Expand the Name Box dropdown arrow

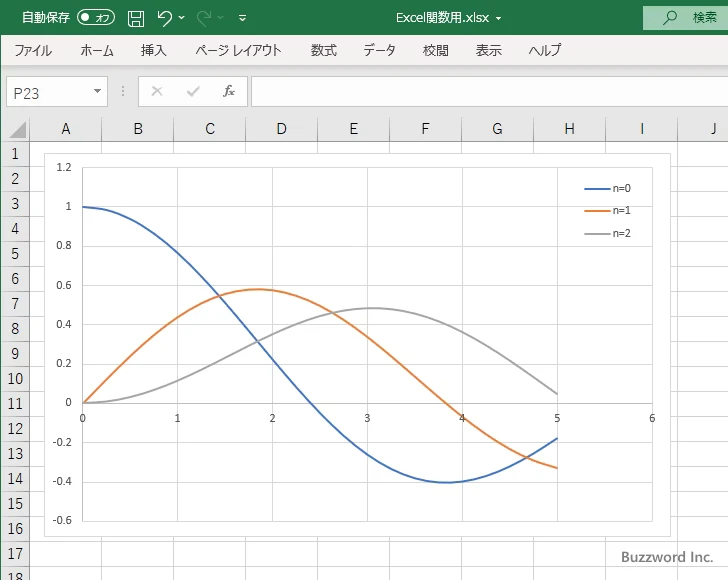(98, 91)
